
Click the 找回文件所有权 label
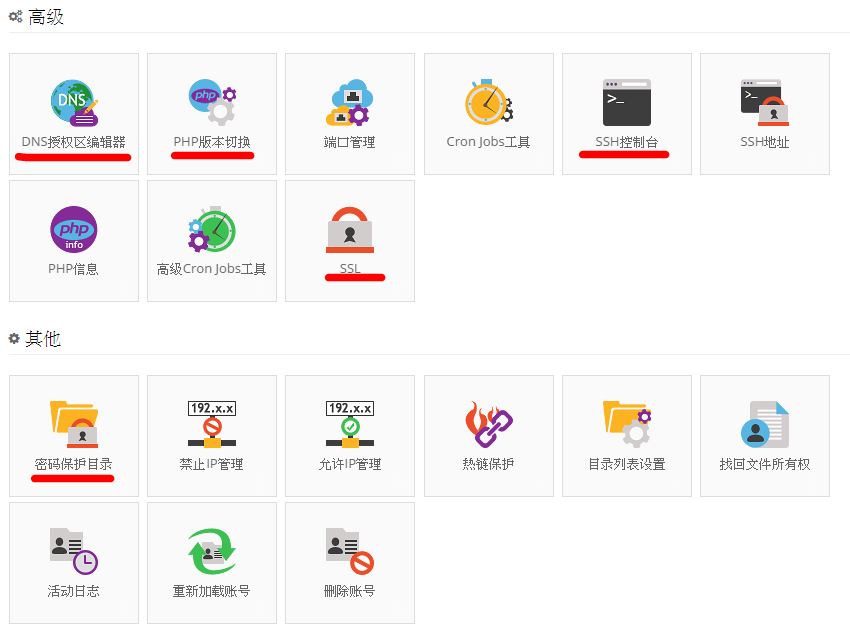[x=765, y=464]
